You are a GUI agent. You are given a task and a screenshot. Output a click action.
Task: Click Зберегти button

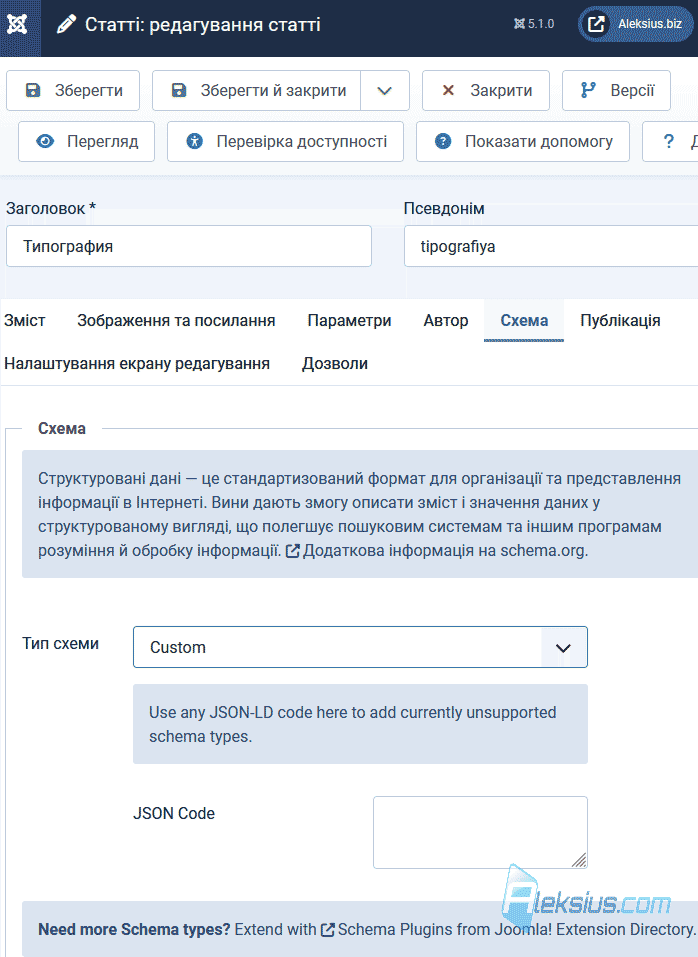73,90
